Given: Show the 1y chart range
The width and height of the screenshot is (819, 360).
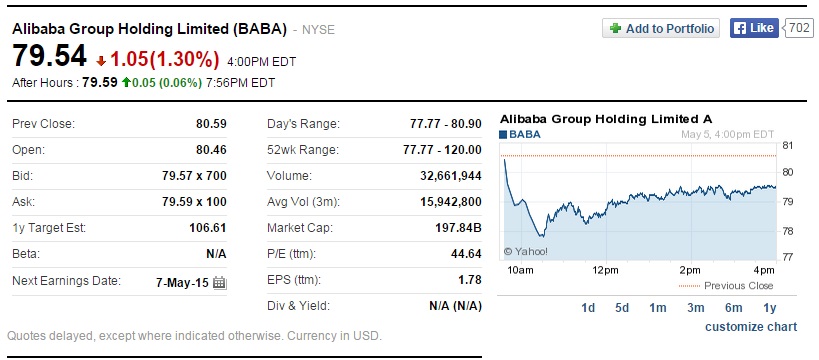Looking at the screenshot, I should (x=770, y=308).
